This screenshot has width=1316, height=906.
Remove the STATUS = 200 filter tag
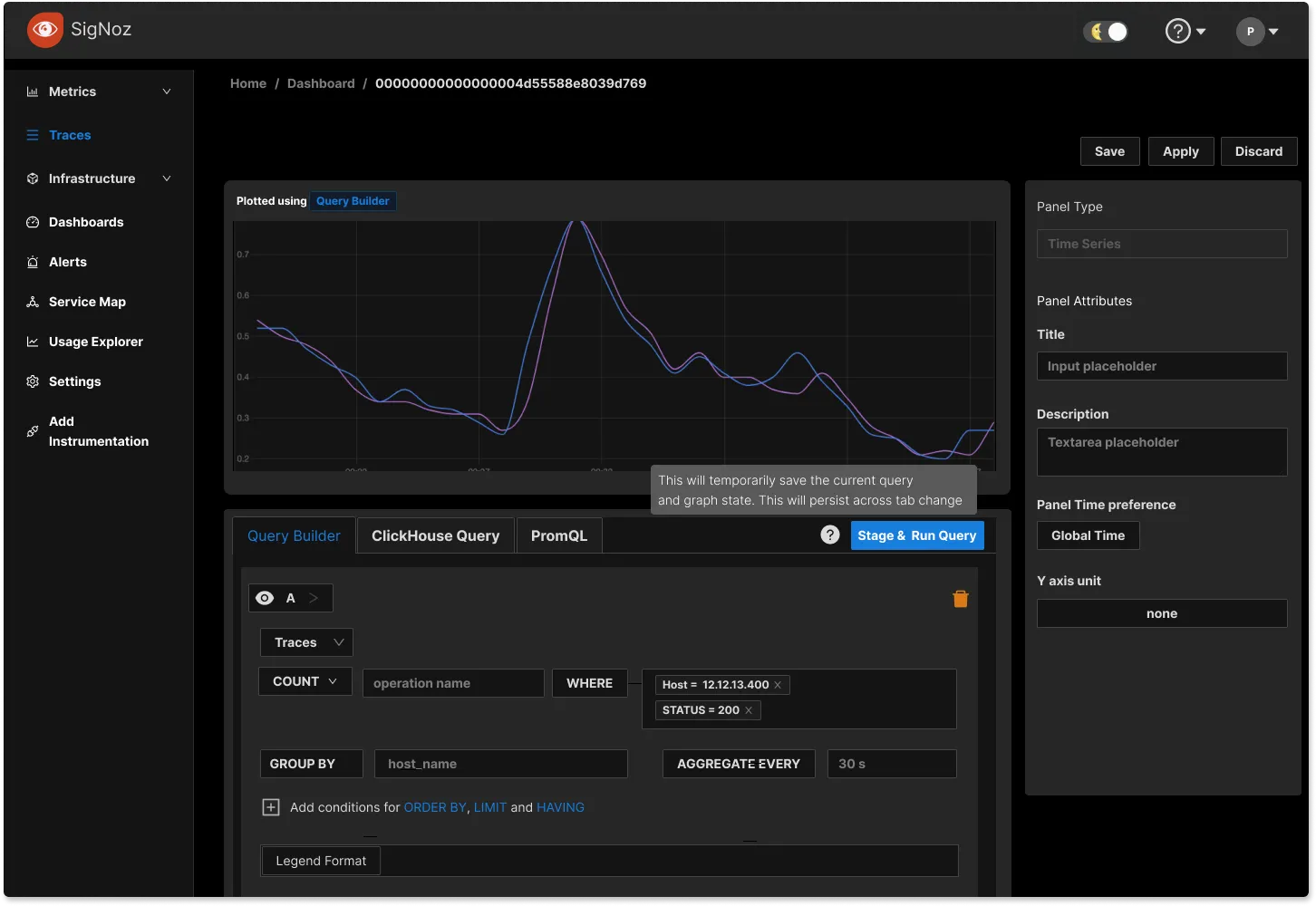[749, 710]
